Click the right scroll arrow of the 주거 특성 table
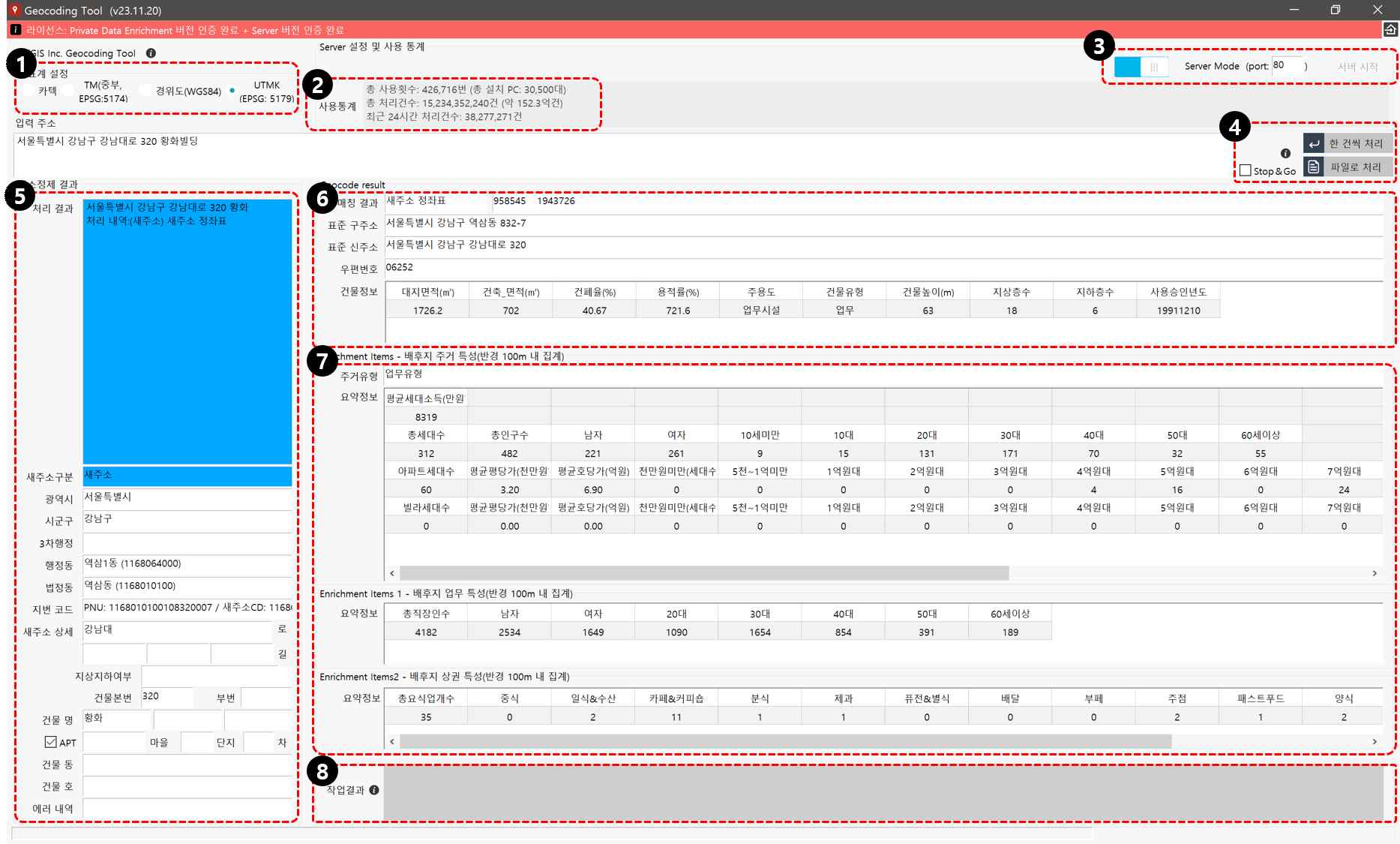The width and height of the screenshot is (1400, 844). [x=1375, y=573]
